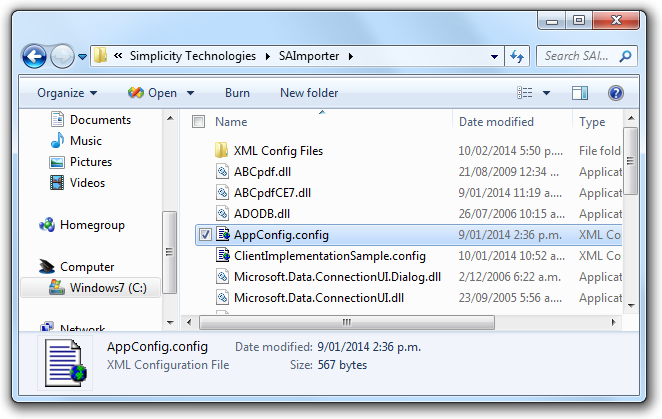Click the AppConfig.config file icon in list
Screen dimensions: 662x419
coord(223,234)
